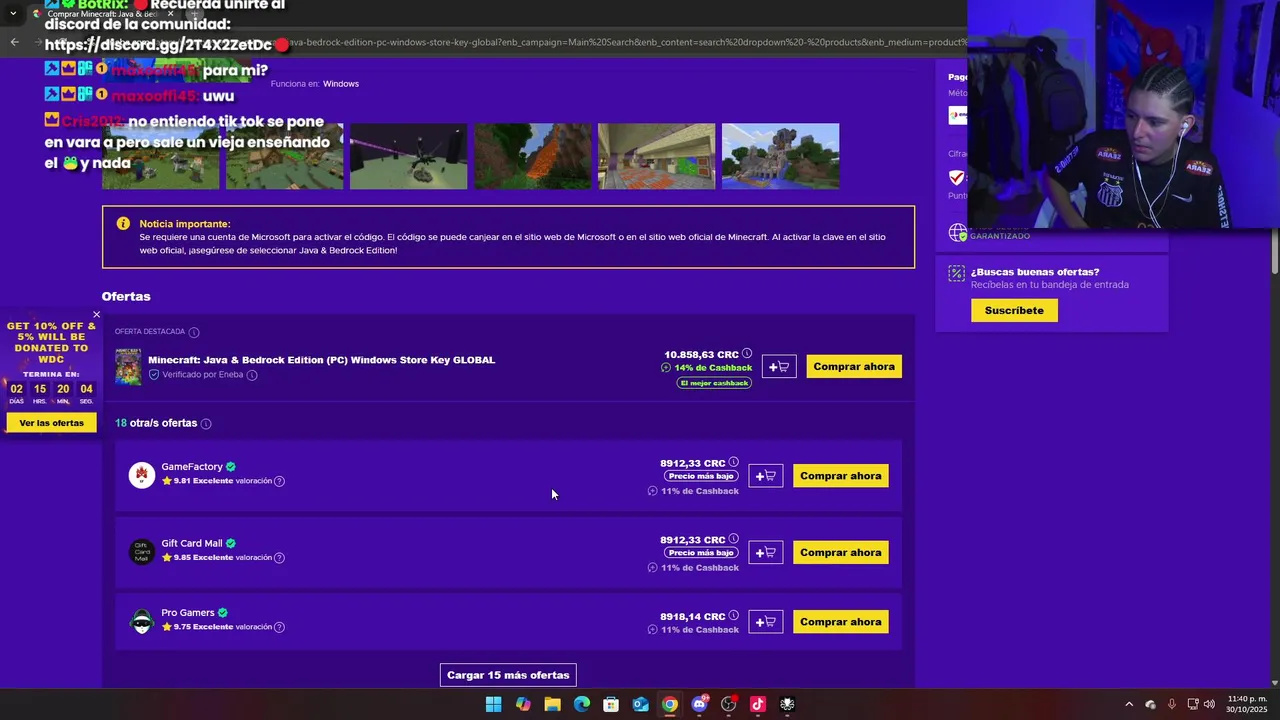Open GameFactory seller name link
The height and width of the screenshot is (720, 1280).
tap(192, 467)
